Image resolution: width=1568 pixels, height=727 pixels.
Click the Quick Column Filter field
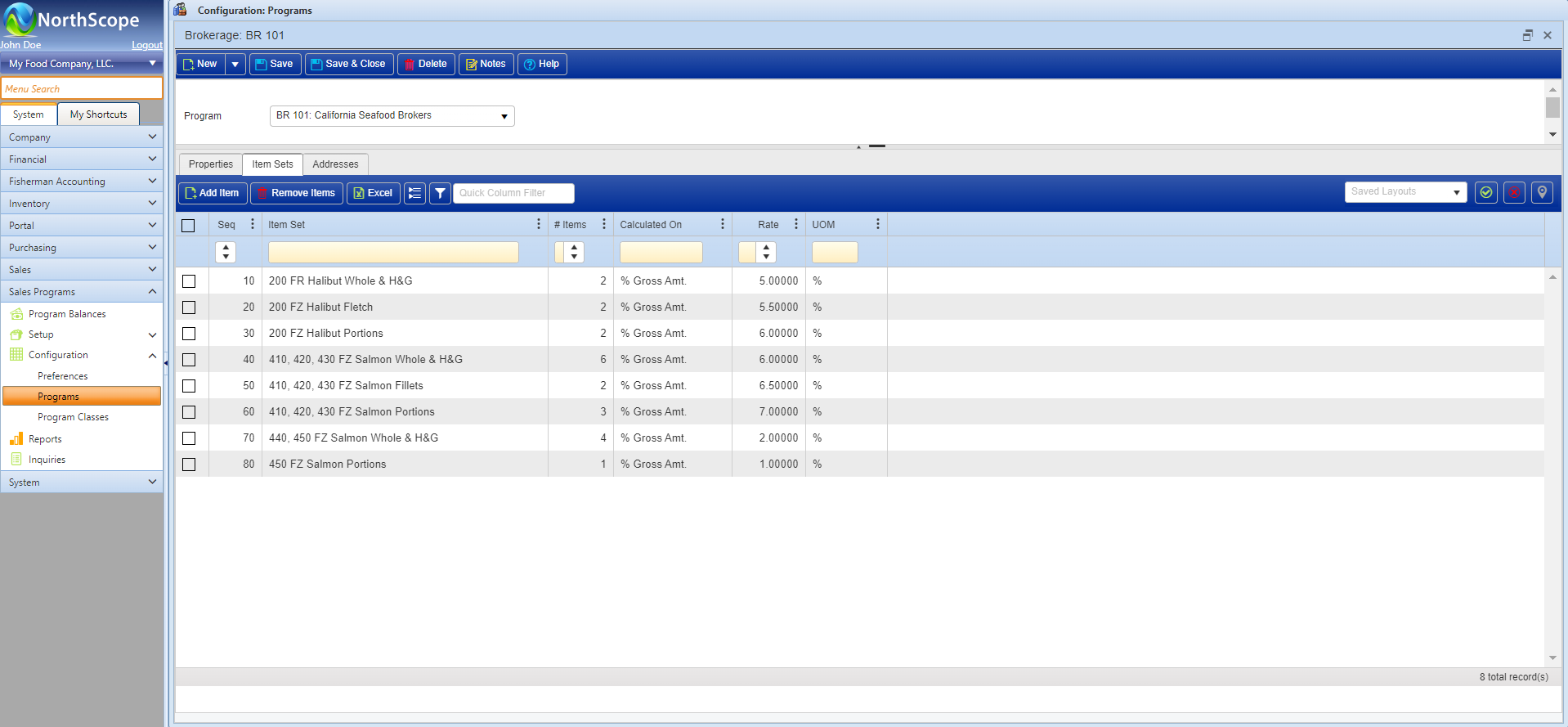point(513,193)
